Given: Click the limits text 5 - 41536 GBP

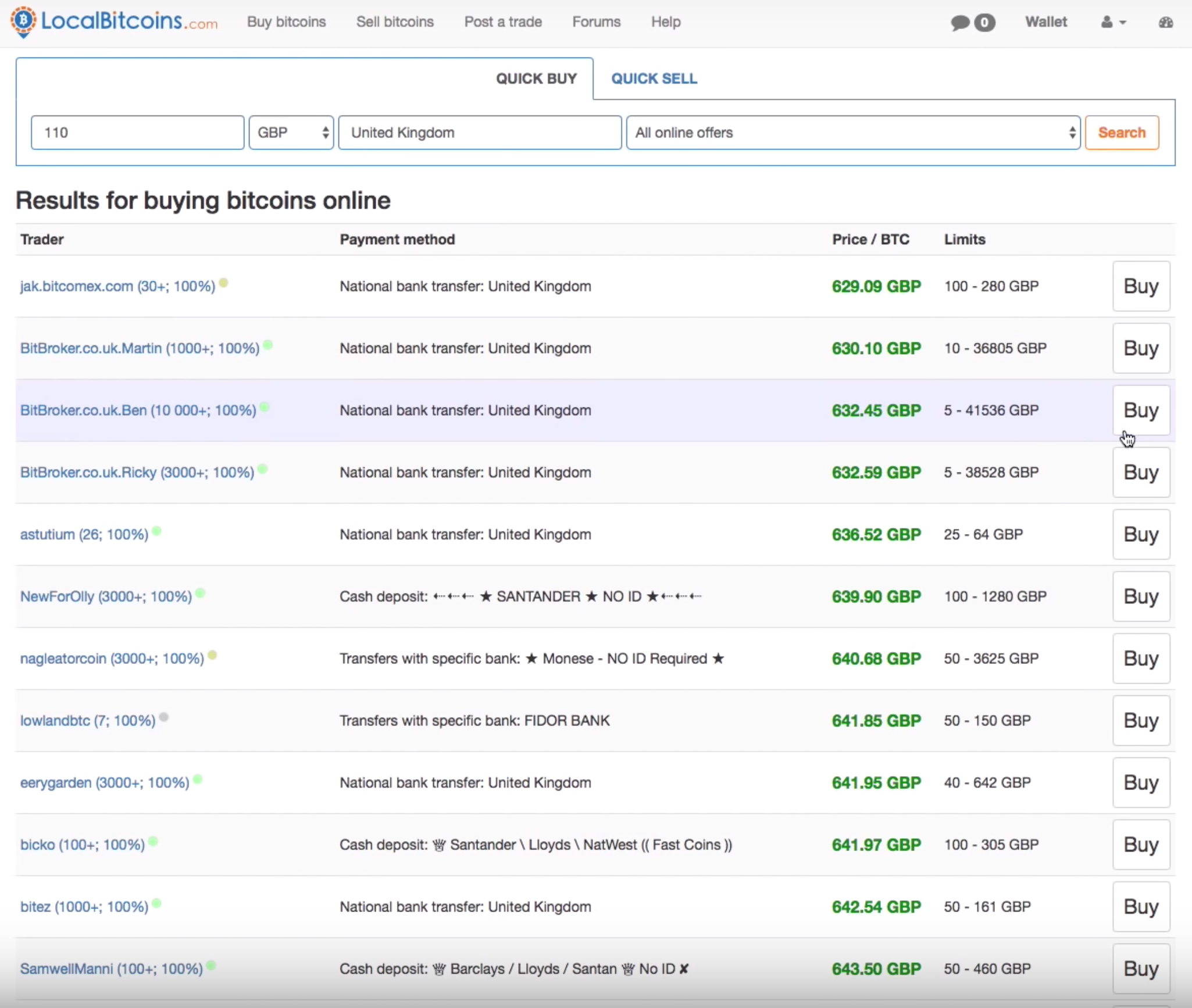Looking at the screenshot, I should [991, 411].
